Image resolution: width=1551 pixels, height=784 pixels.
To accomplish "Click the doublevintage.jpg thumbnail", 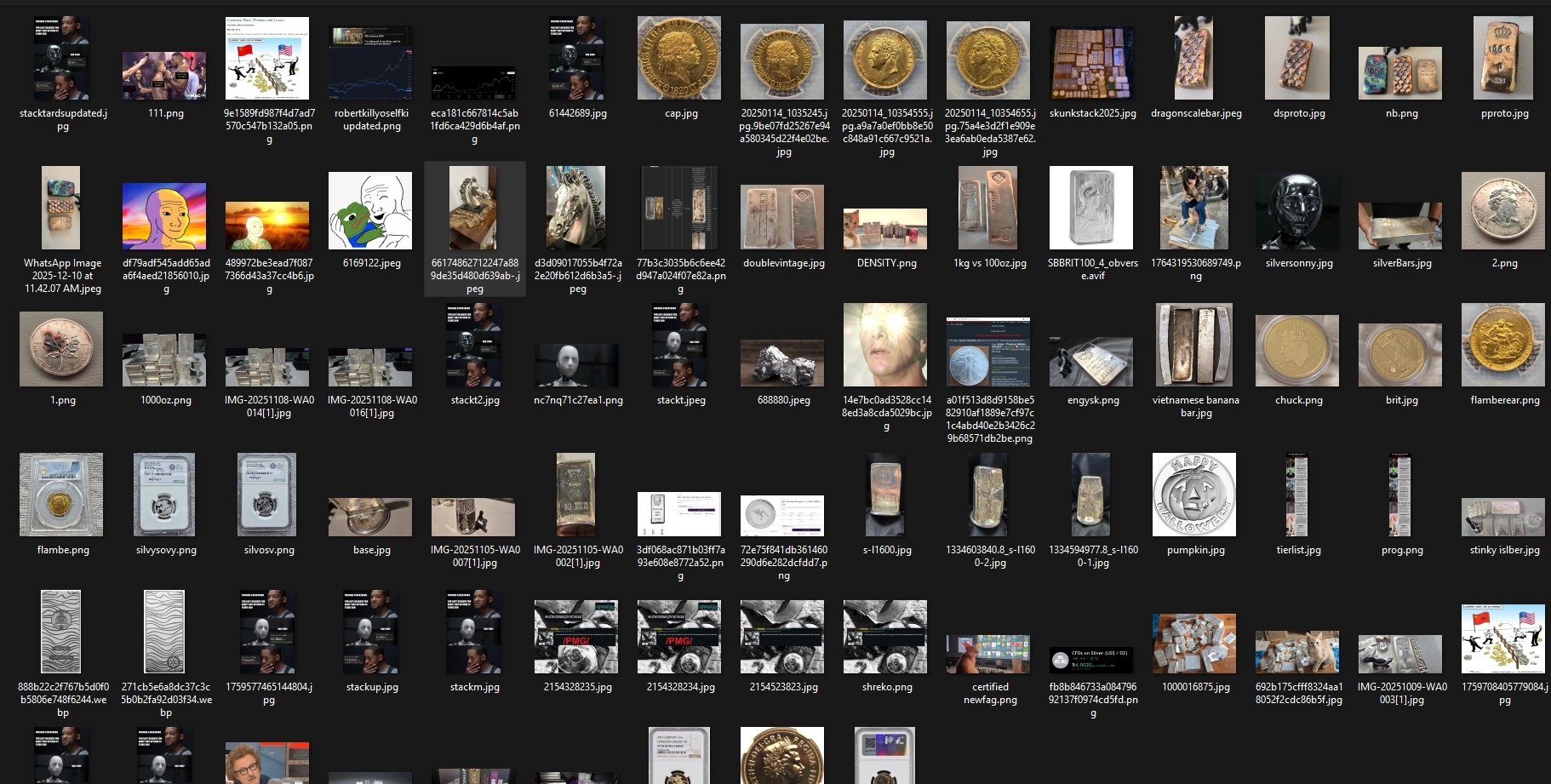I will click(782, 217).
